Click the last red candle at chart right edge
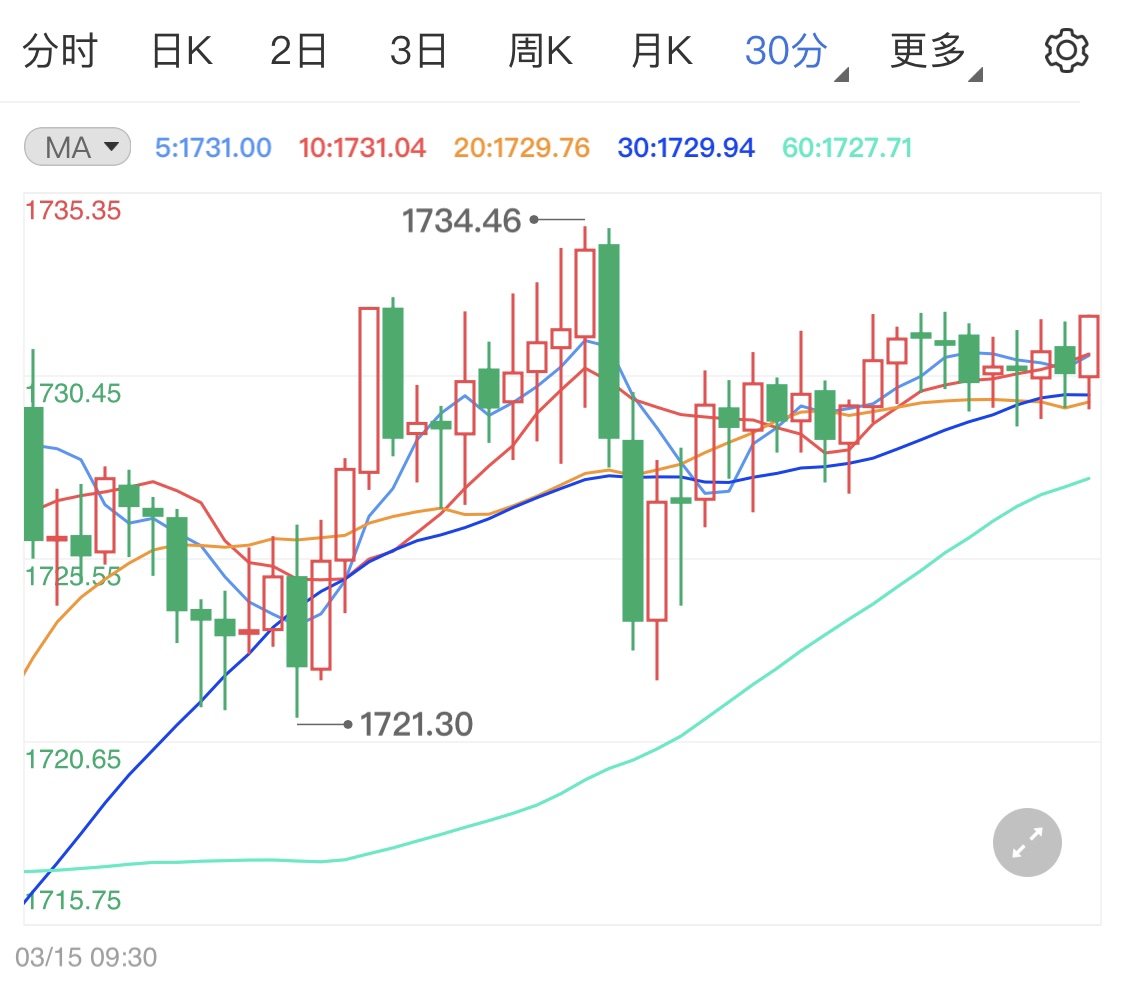Screen dimensions: 1125x983 [x=1089, y=346]
